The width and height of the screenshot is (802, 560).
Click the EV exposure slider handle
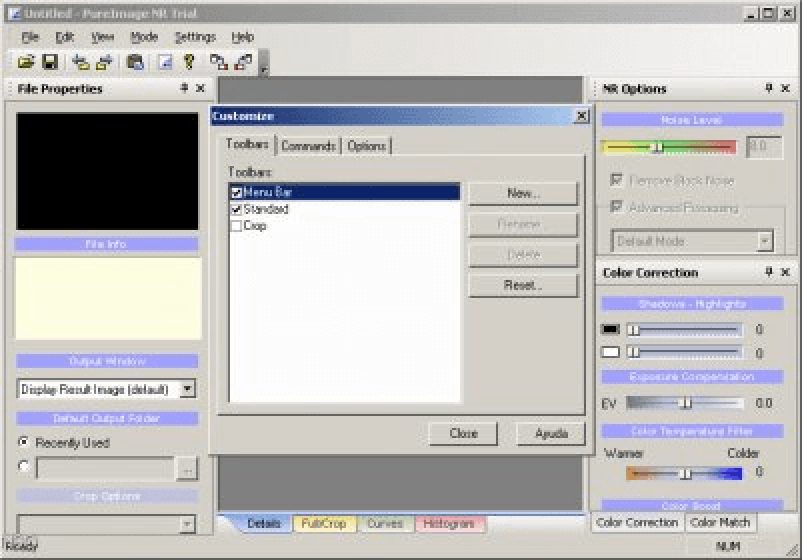coord(686,404)
